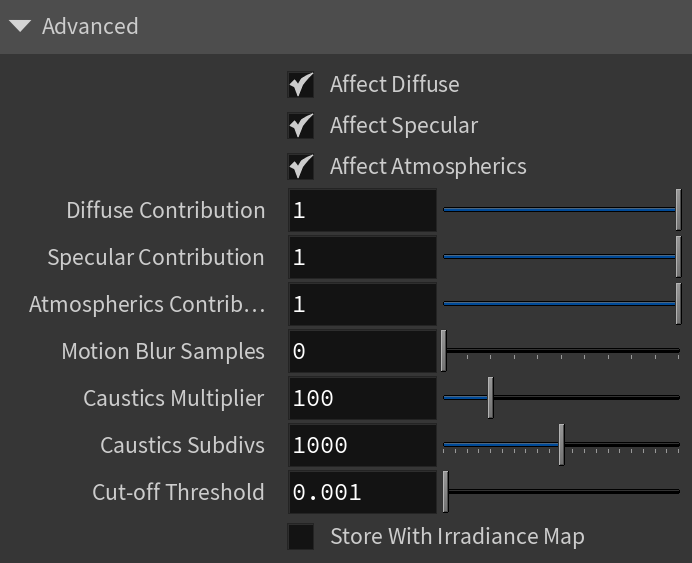The height and width of the screenshot is (563, 692).
Task: Select the Specular Contribution input field
Action: [x=362, y=257]
